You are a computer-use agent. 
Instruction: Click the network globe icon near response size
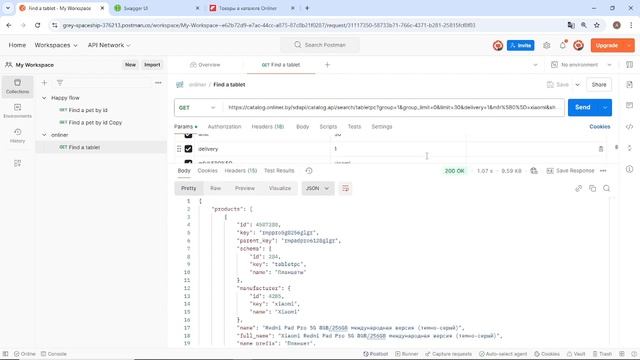pyautogui.click(x=534, y=171)
